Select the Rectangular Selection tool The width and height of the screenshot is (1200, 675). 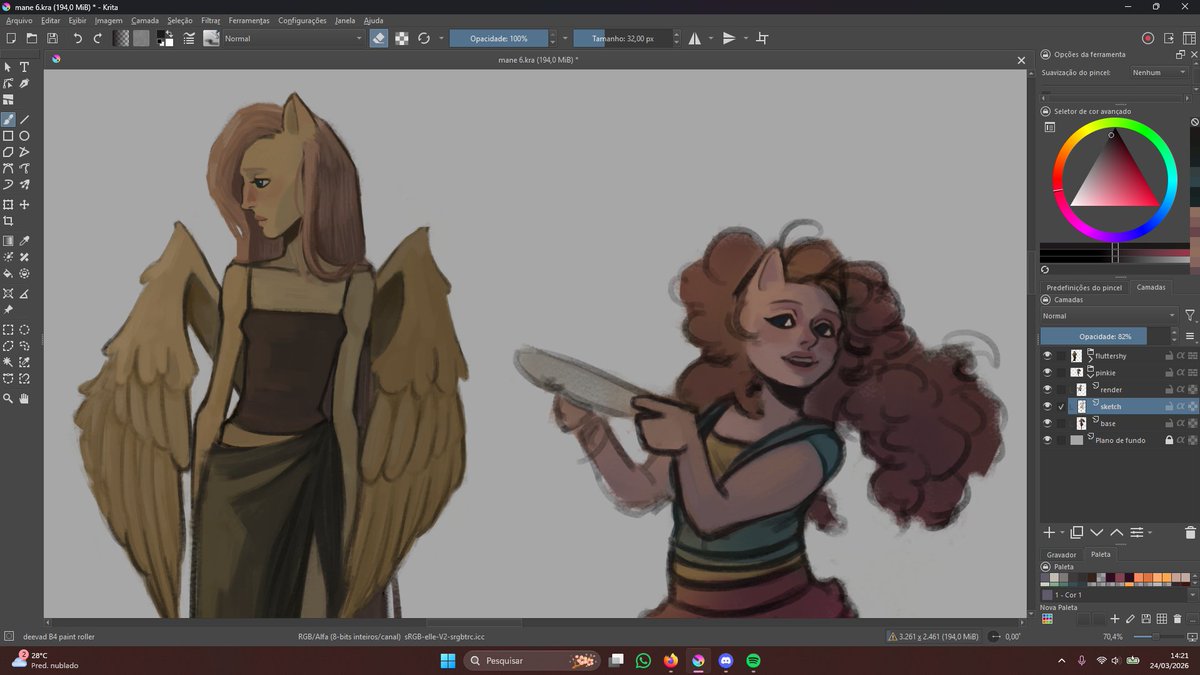coord(8,330)
